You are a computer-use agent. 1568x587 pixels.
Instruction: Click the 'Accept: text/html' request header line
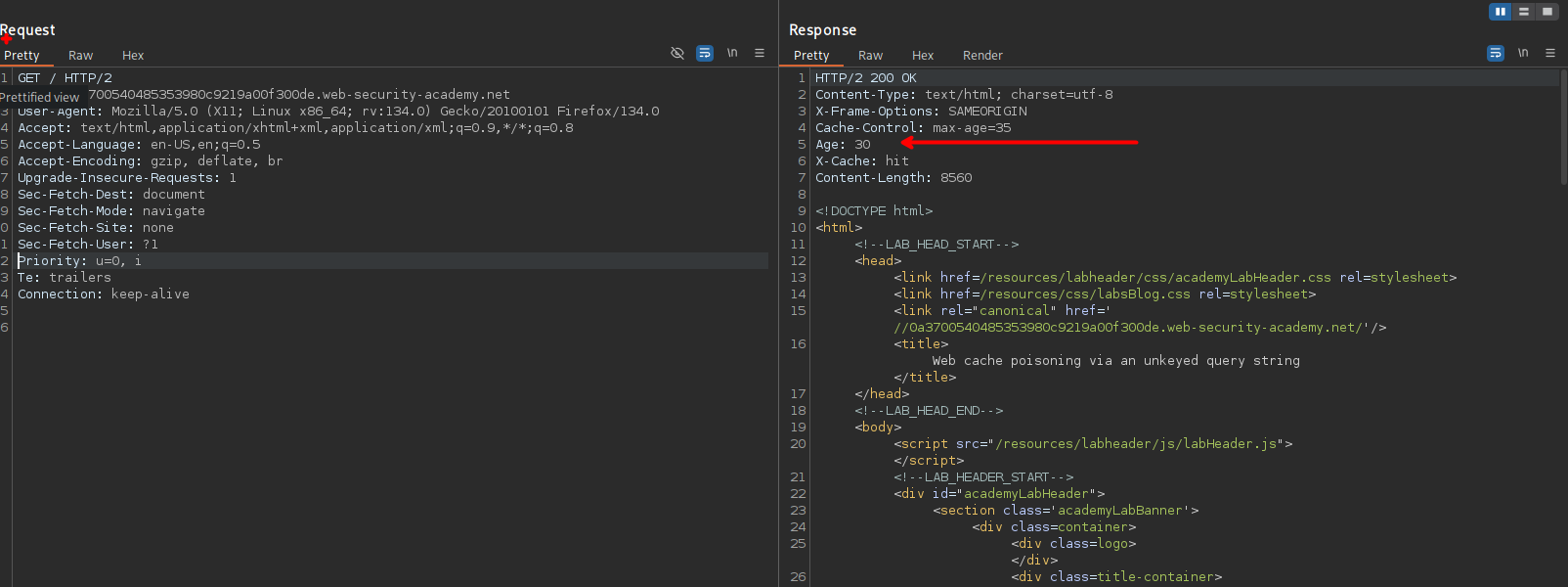pos(295,127)
